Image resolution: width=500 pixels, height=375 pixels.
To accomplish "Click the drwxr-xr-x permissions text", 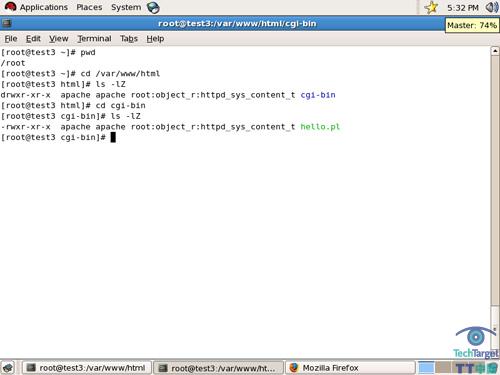I will [x=26, y=95].
